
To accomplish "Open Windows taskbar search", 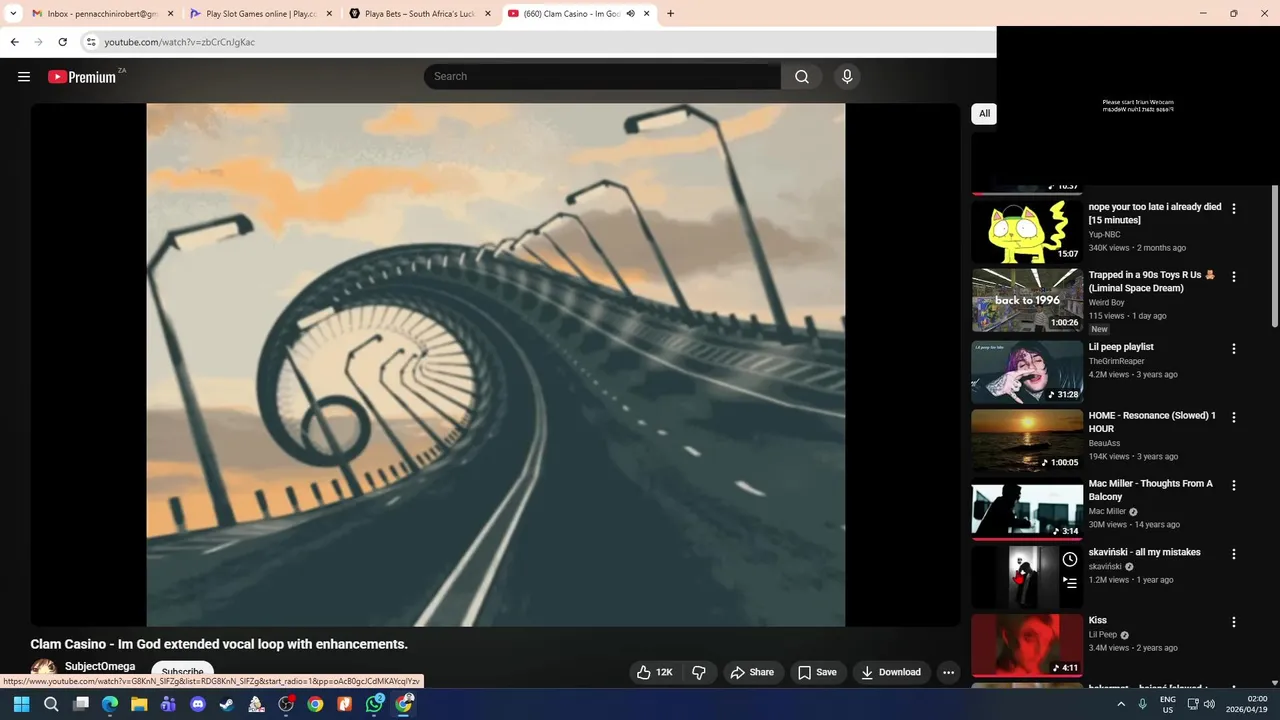I will point(51,705).
